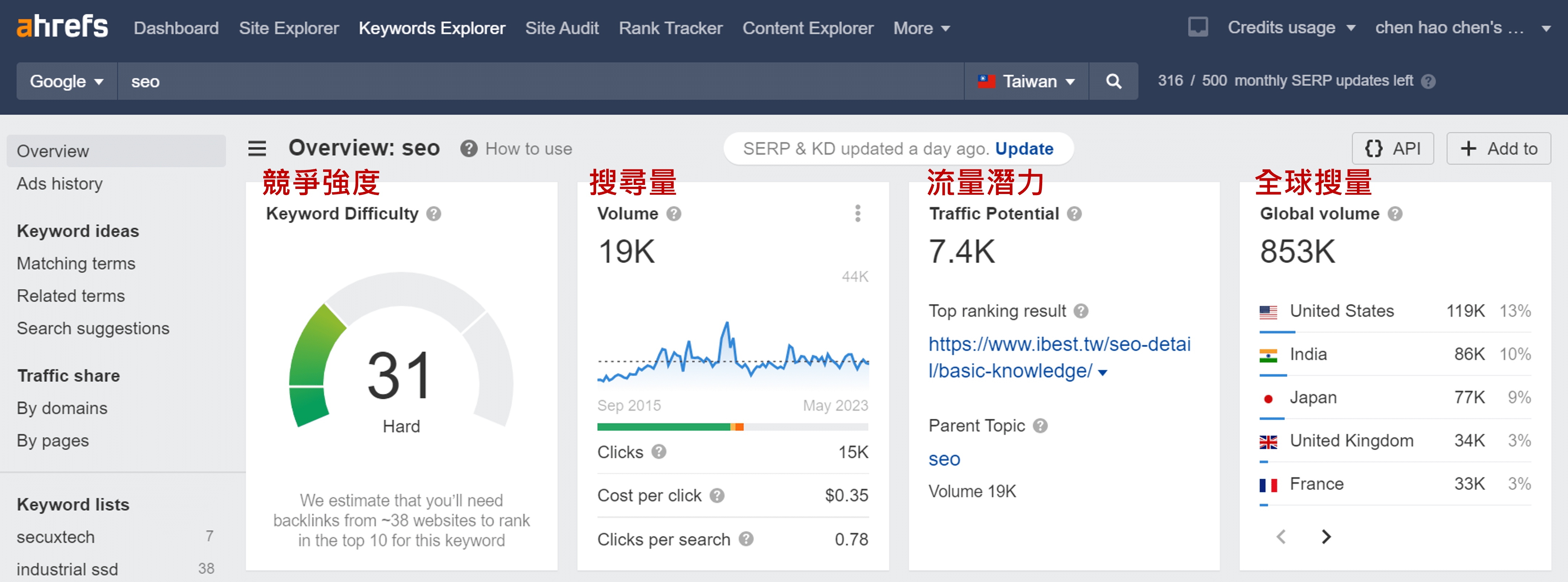Click help icon beside SERP updates left

pos(1428,81)
